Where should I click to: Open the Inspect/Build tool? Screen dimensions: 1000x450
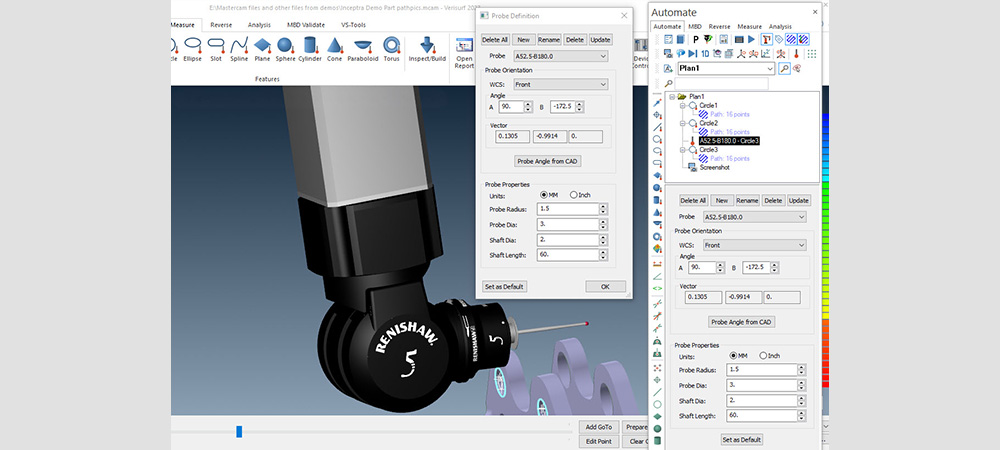[427, 49]
